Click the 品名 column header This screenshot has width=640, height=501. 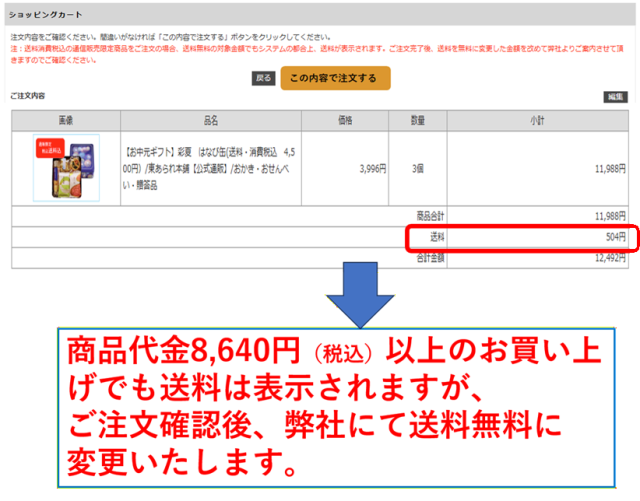pos(211,120)
